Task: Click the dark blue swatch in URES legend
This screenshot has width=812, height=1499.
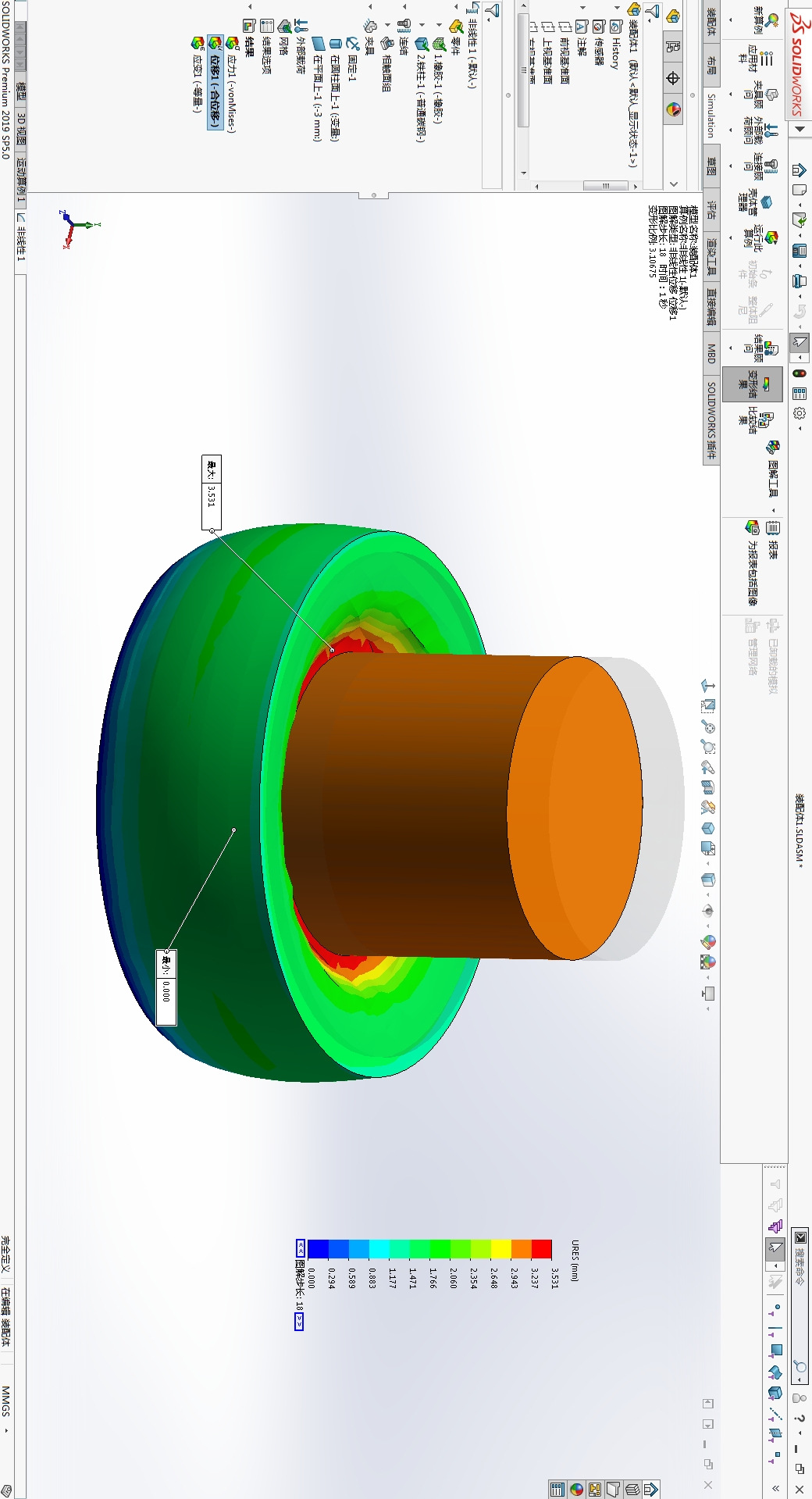Action: click(318, 1248)
